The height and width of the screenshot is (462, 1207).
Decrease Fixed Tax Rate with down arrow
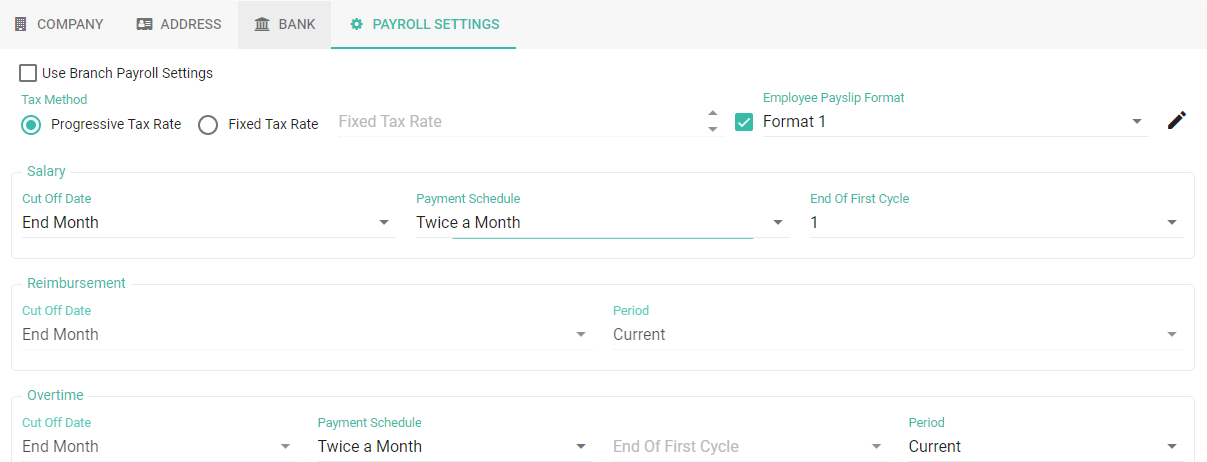tap(712, 129)
